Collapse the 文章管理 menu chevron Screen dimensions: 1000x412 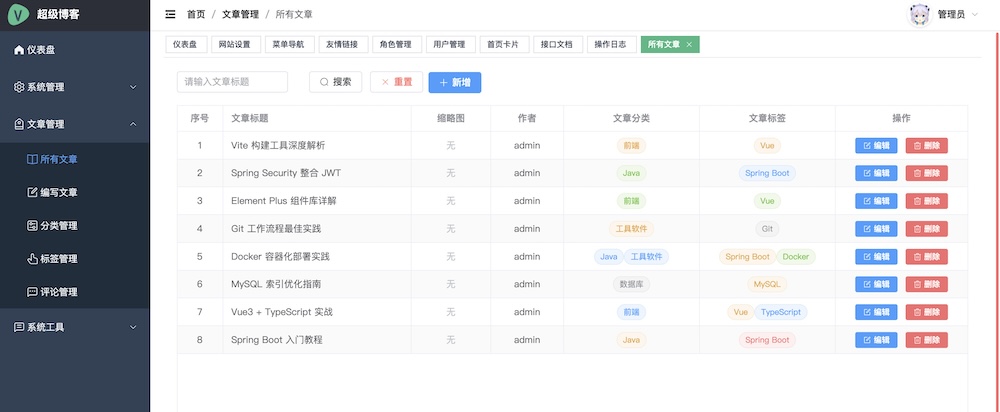[133, 124]
